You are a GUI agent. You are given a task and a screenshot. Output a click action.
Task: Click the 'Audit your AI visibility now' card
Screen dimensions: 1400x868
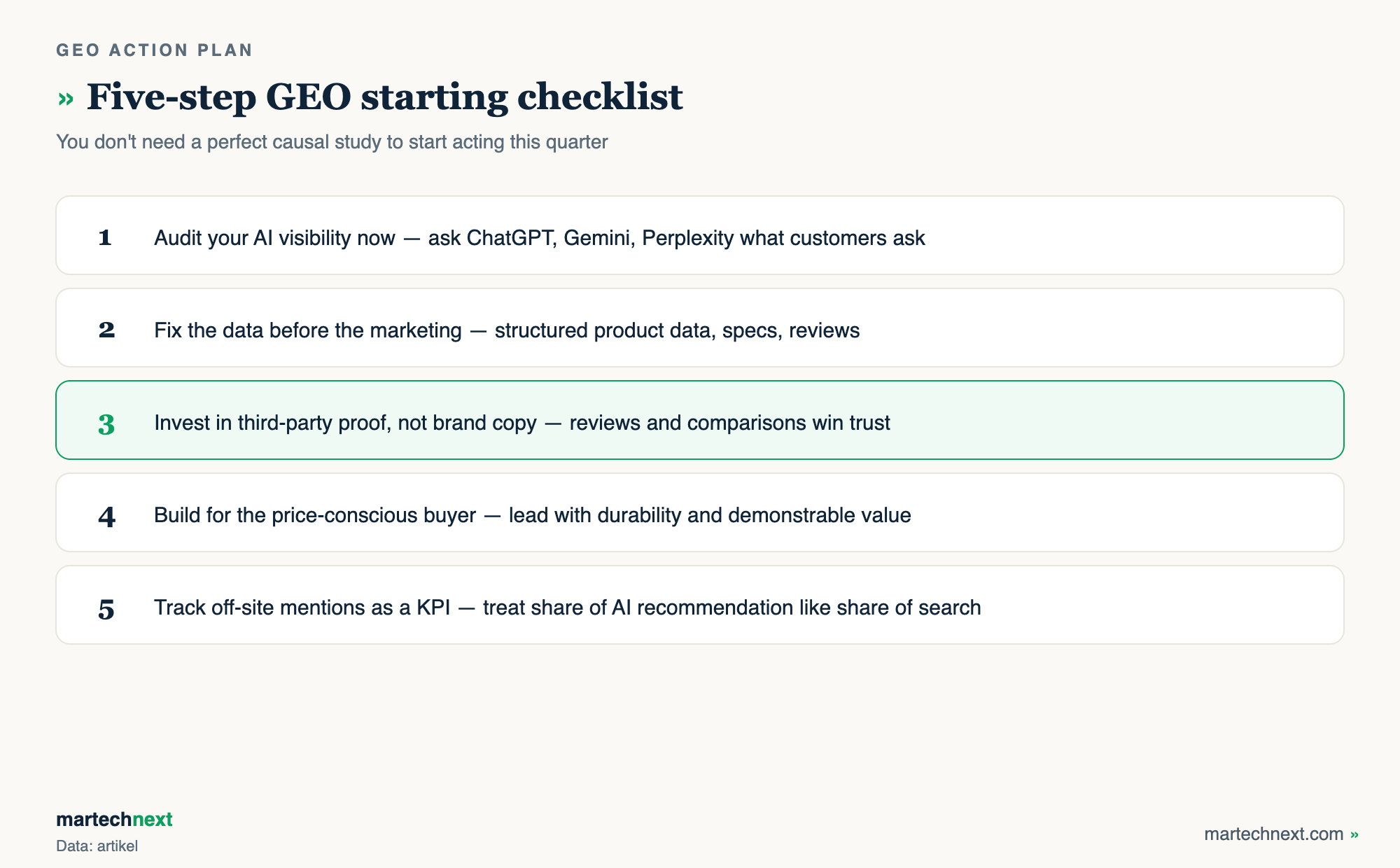(x=700, y=235)
